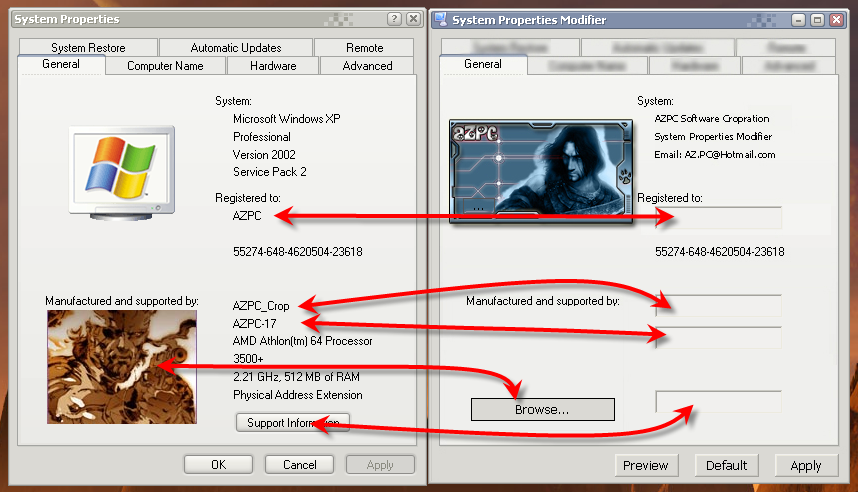
Task: Click the manufacturer logo picture in System Properties
Action: click(121, 366)
